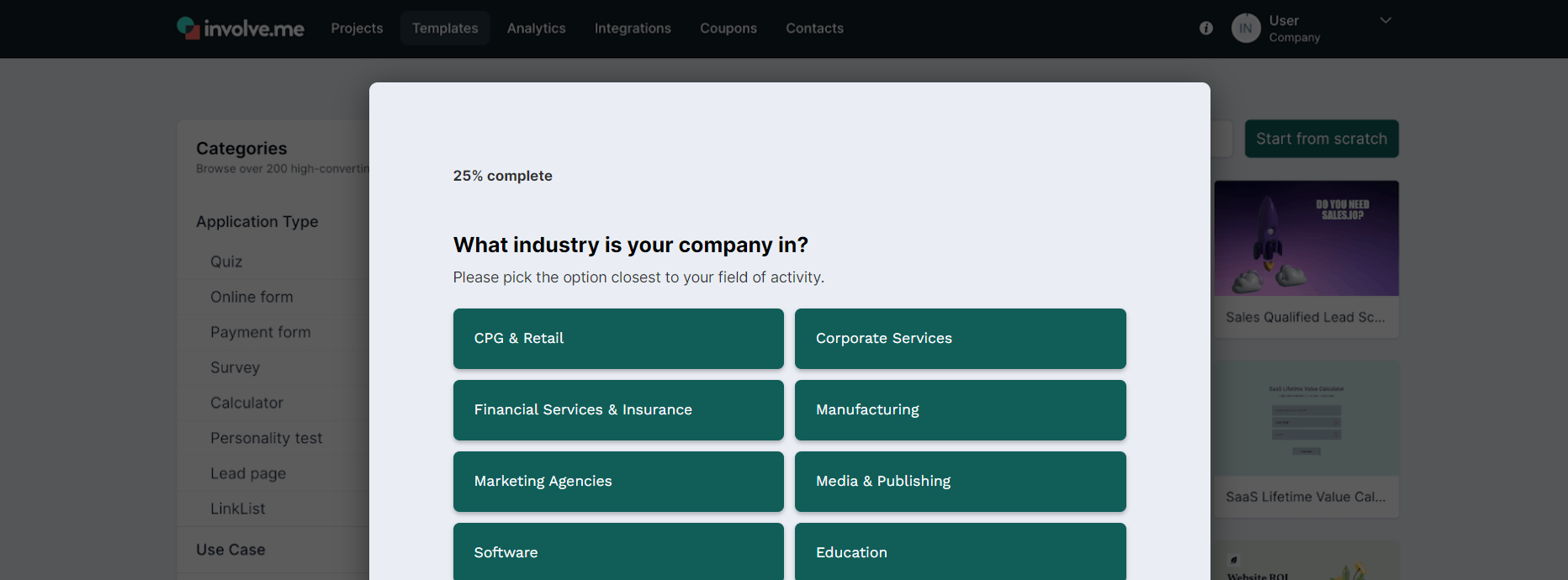This screenshot has width=1568, height=580.
Task: Choose CPG & Retail industry
Action: coord(618,339)
